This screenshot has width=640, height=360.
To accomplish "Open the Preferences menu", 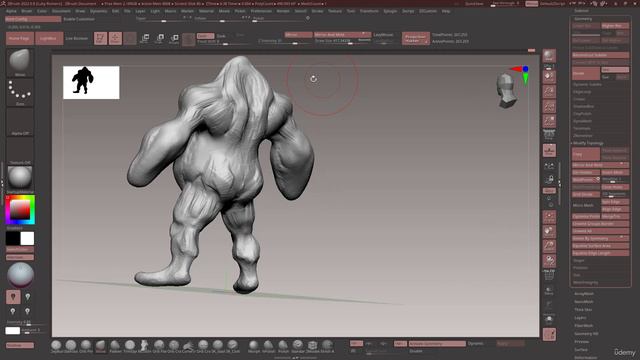I will pyautogui.click(x=261, y=11).
